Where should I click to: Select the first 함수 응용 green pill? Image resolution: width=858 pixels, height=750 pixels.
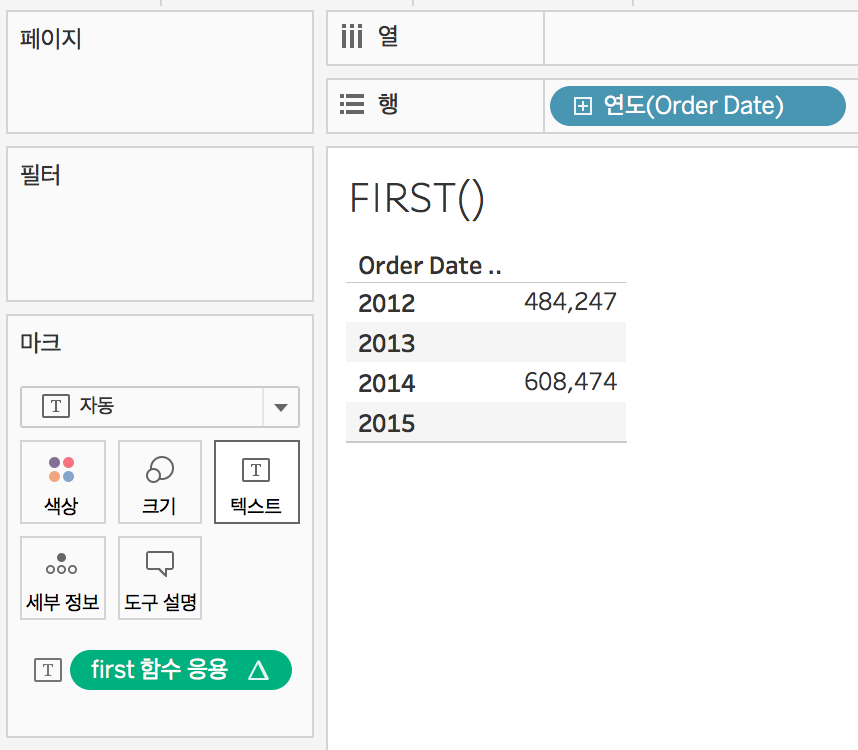[x=181, y=670]
